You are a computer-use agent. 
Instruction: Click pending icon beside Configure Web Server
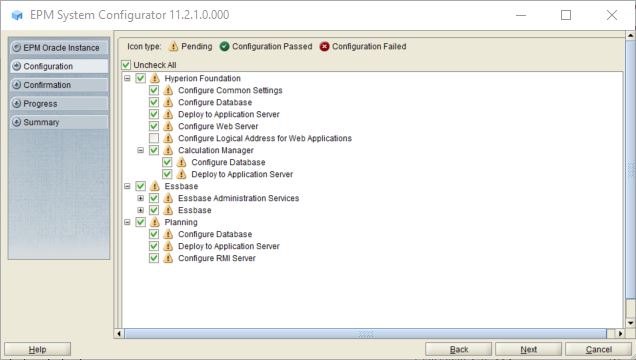(x=168, y=126)
